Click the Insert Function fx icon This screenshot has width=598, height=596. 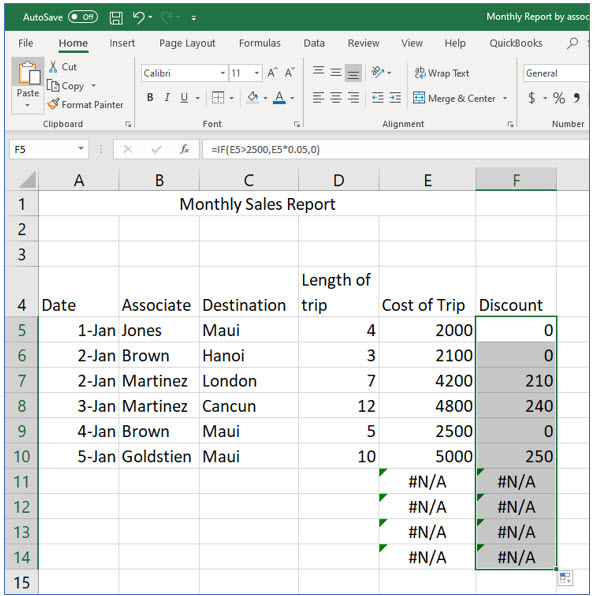coord(185,149)
